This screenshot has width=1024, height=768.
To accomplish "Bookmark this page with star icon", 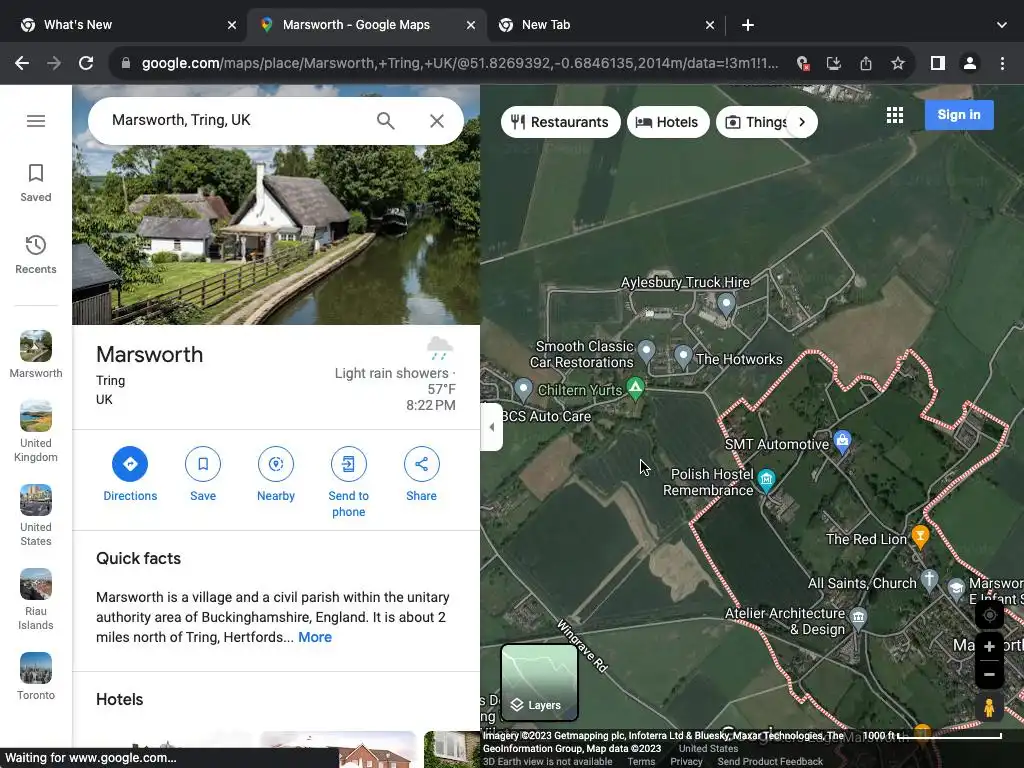I will click(898, 63).
